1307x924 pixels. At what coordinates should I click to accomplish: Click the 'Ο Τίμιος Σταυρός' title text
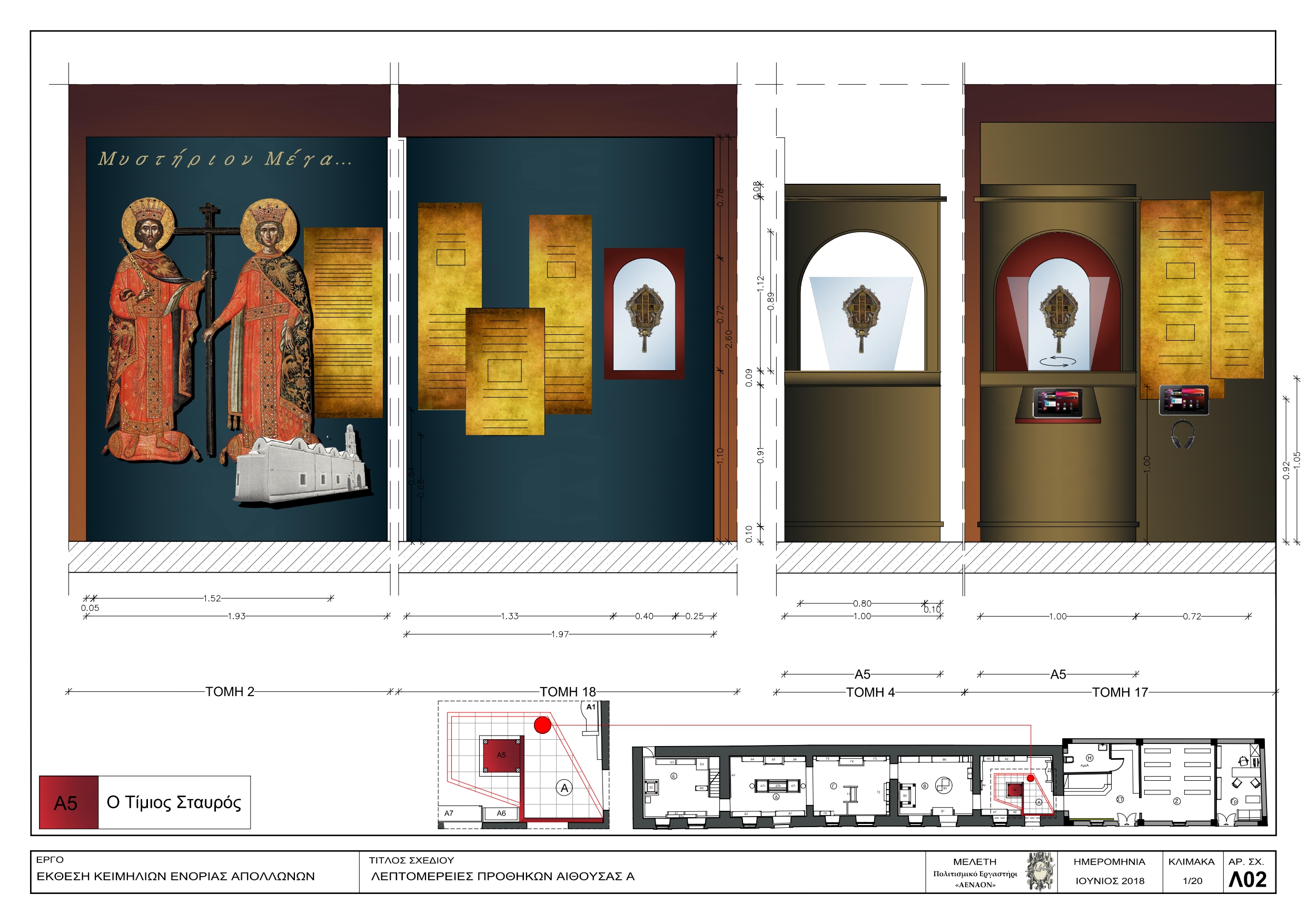click(174, 802)
